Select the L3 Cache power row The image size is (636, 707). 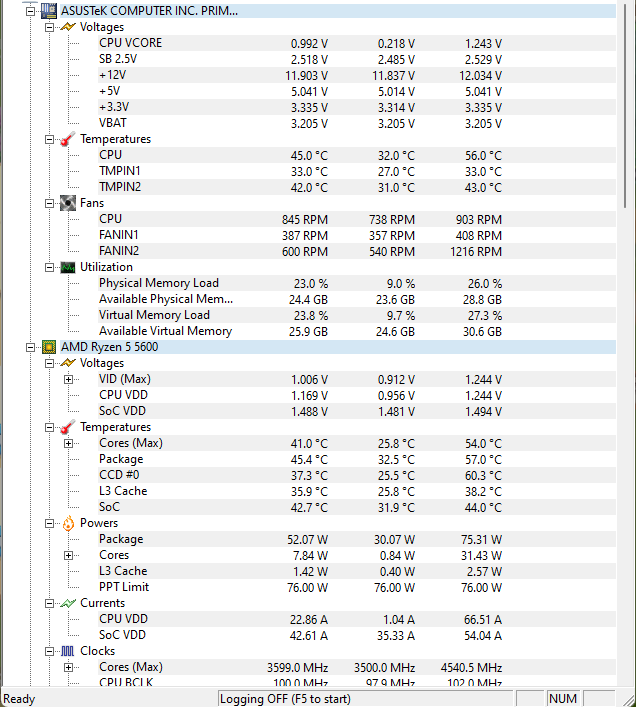point(356,571)
